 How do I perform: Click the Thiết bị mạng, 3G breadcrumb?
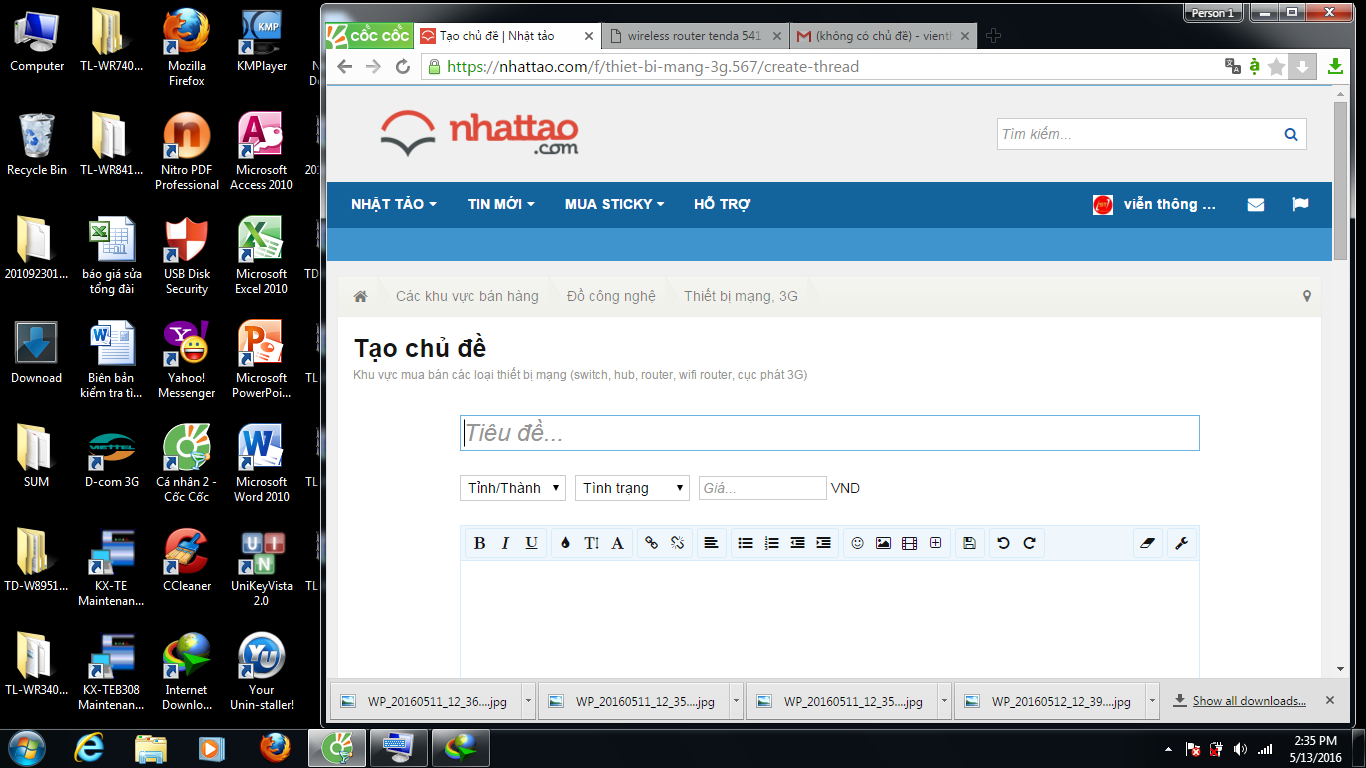(x=740, y=296)
